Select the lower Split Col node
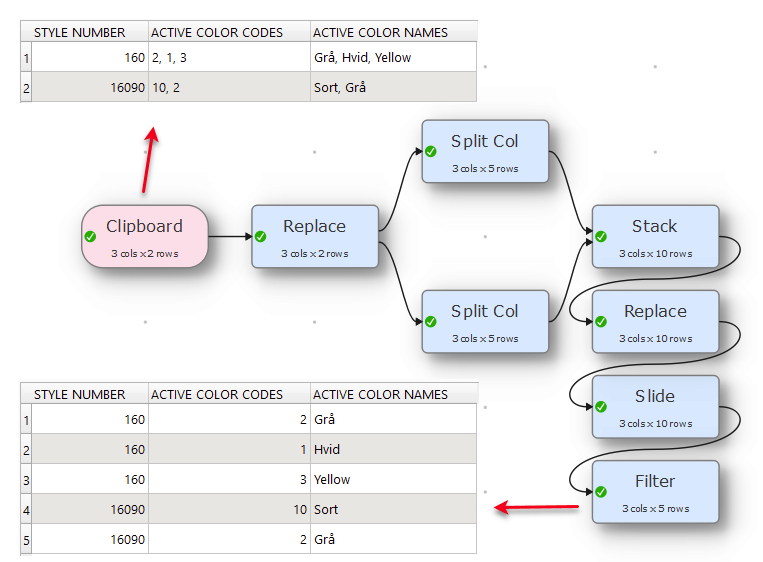The image size is (763, 562). coord(485,322)
